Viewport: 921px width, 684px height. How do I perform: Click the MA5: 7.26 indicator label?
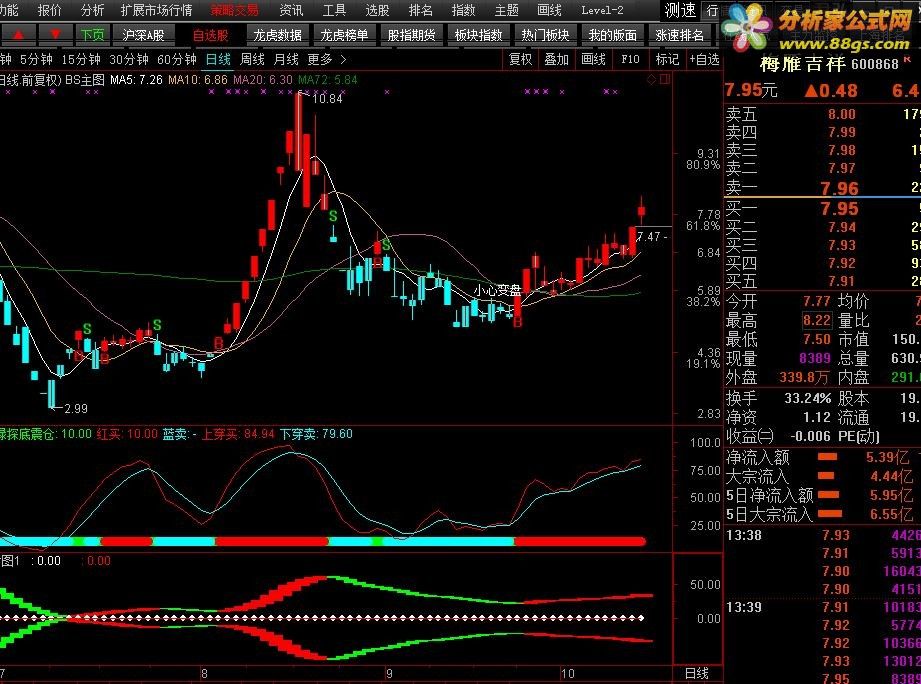pyautogui.click(x=136, y=80)
